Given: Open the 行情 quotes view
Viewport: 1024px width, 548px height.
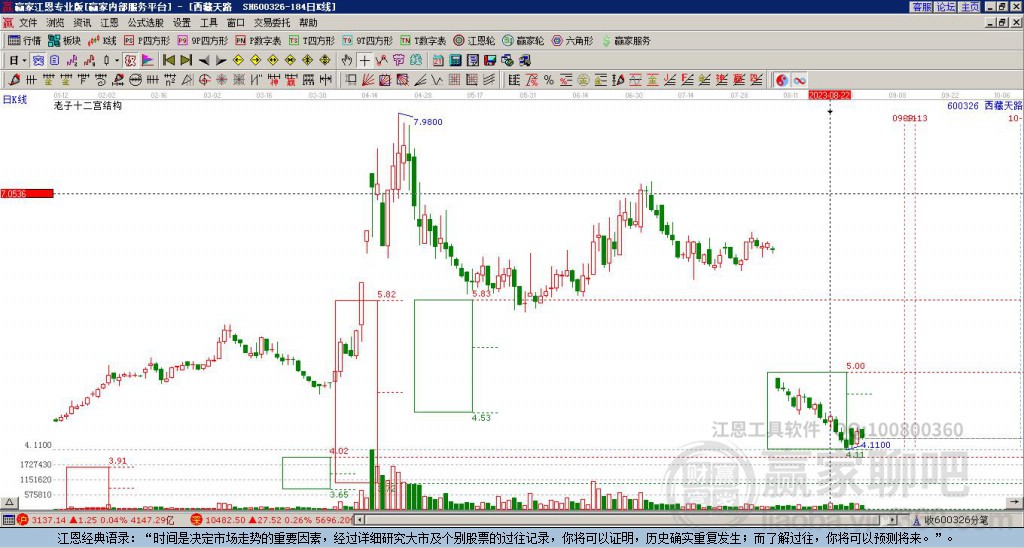Looking at the screenshot, I should pos(25,40).
